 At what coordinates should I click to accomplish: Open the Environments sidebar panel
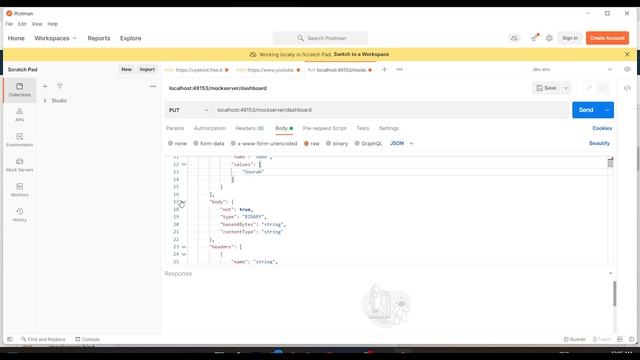[x=20, y=140]
